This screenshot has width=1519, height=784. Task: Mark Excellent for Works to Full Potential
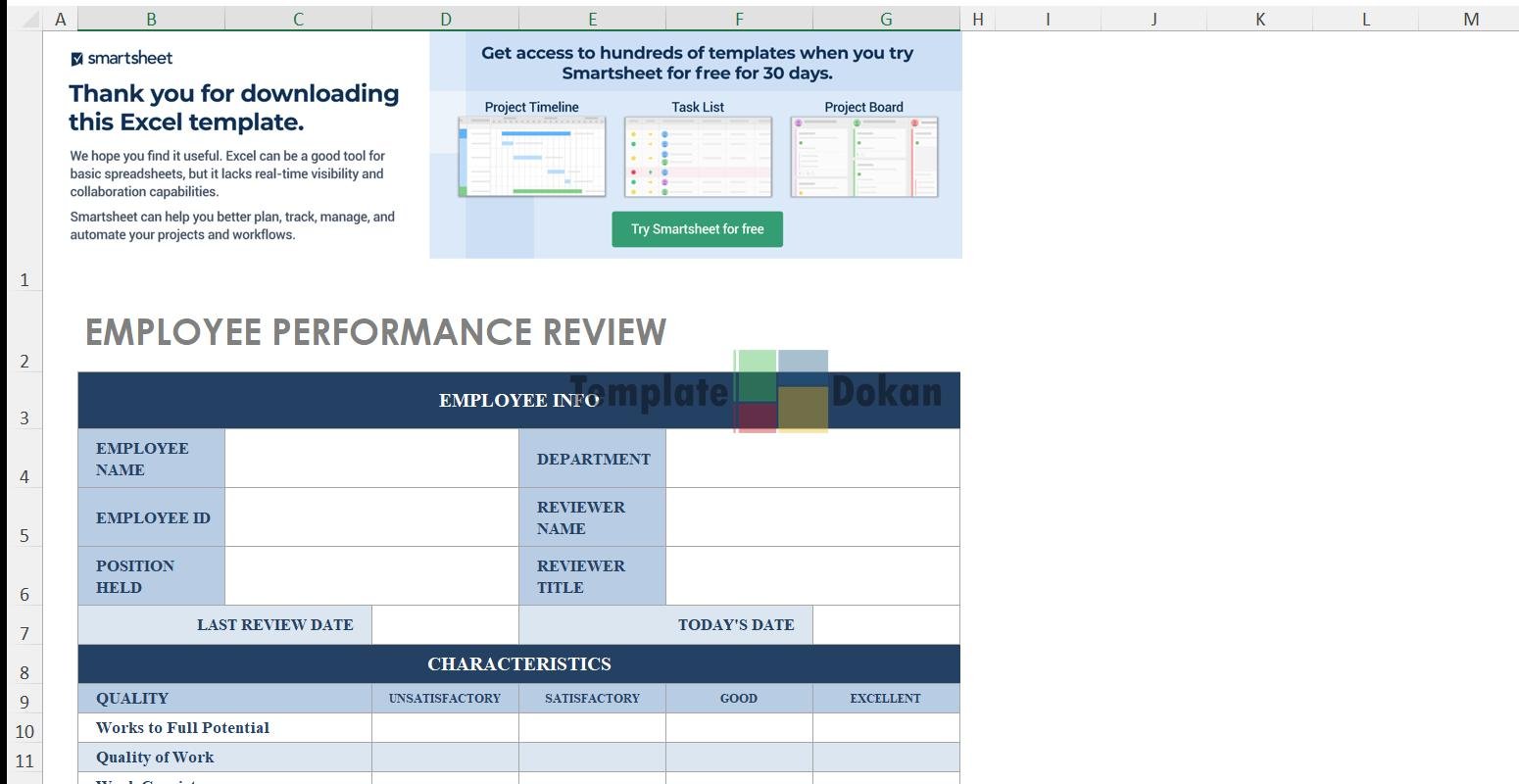pos(886,728)
